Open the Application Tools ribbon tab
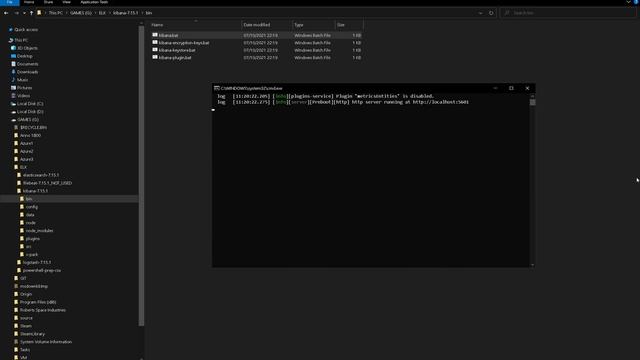The width and height of the screenshot is (640, 360). [x=94, y=2]
